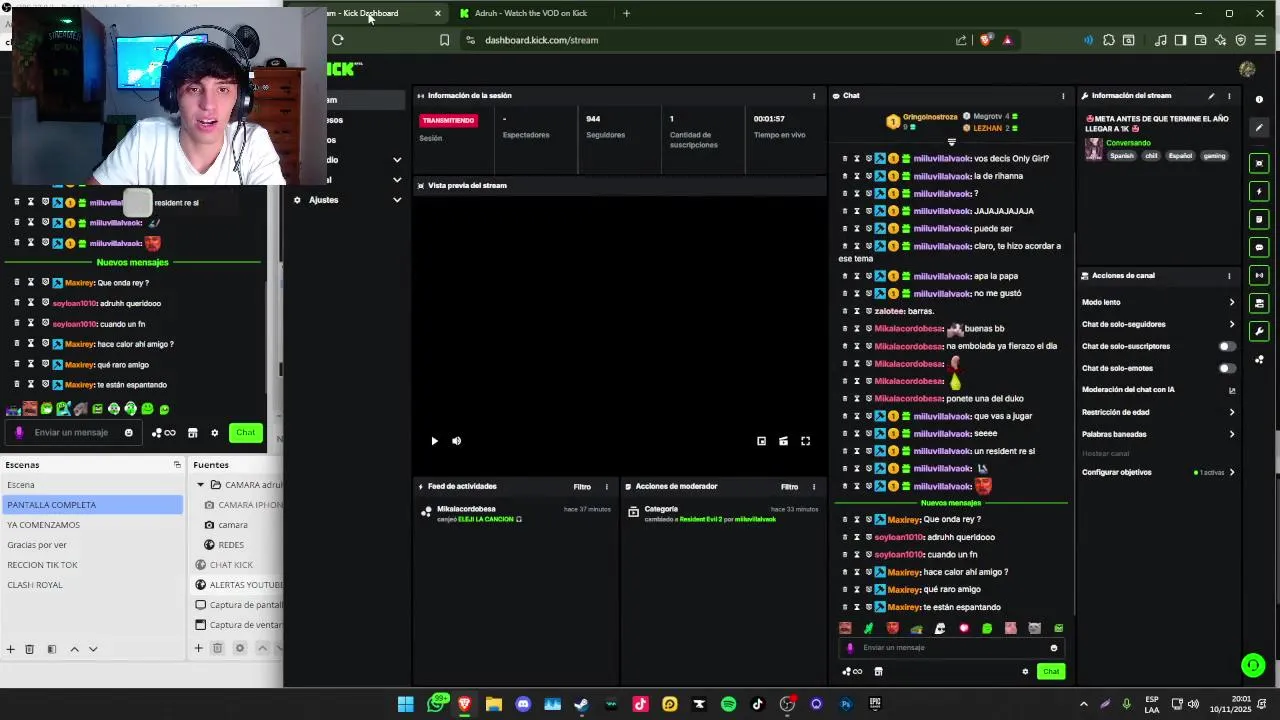
Task: Open settings gear in OBS chat dock
Action: (214, 433)
